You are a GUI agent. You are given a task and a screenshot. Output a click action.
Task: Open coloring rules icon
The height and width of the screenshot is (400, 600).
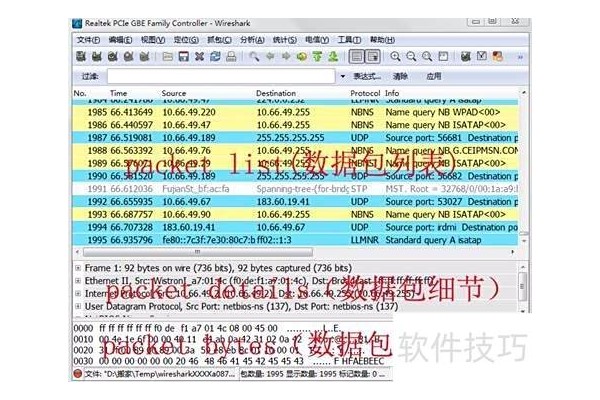coord(497,57)
